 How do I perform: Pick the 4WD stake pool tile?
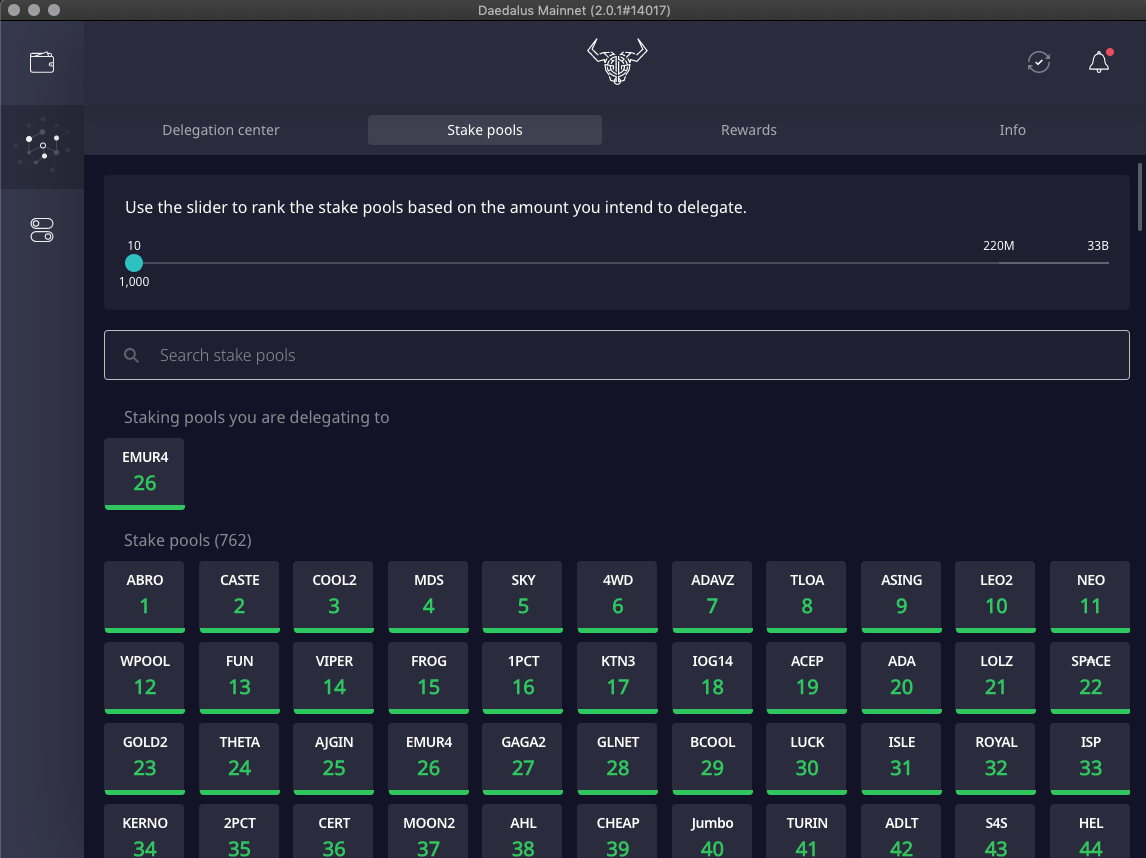click(618, 596)
